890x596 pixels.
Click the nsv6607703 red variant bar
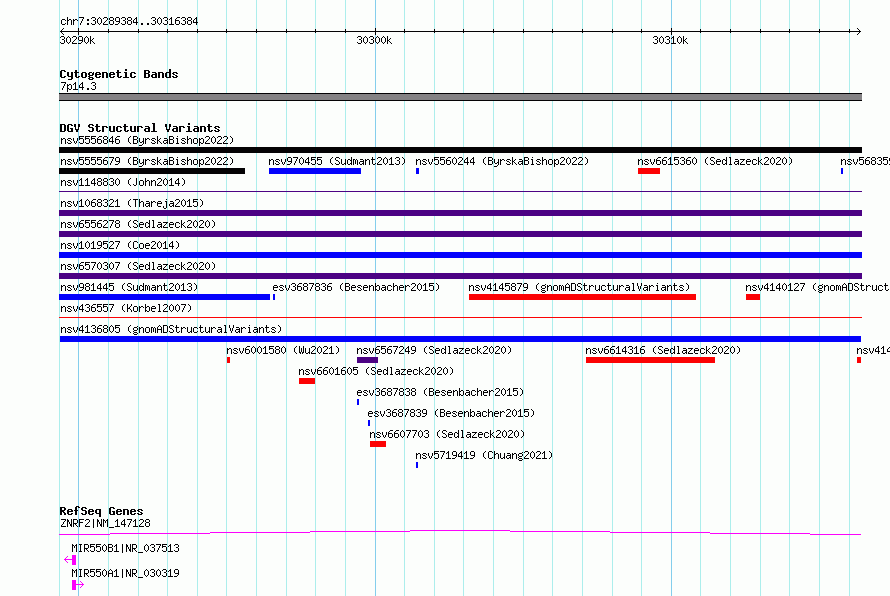coord(378,444)
